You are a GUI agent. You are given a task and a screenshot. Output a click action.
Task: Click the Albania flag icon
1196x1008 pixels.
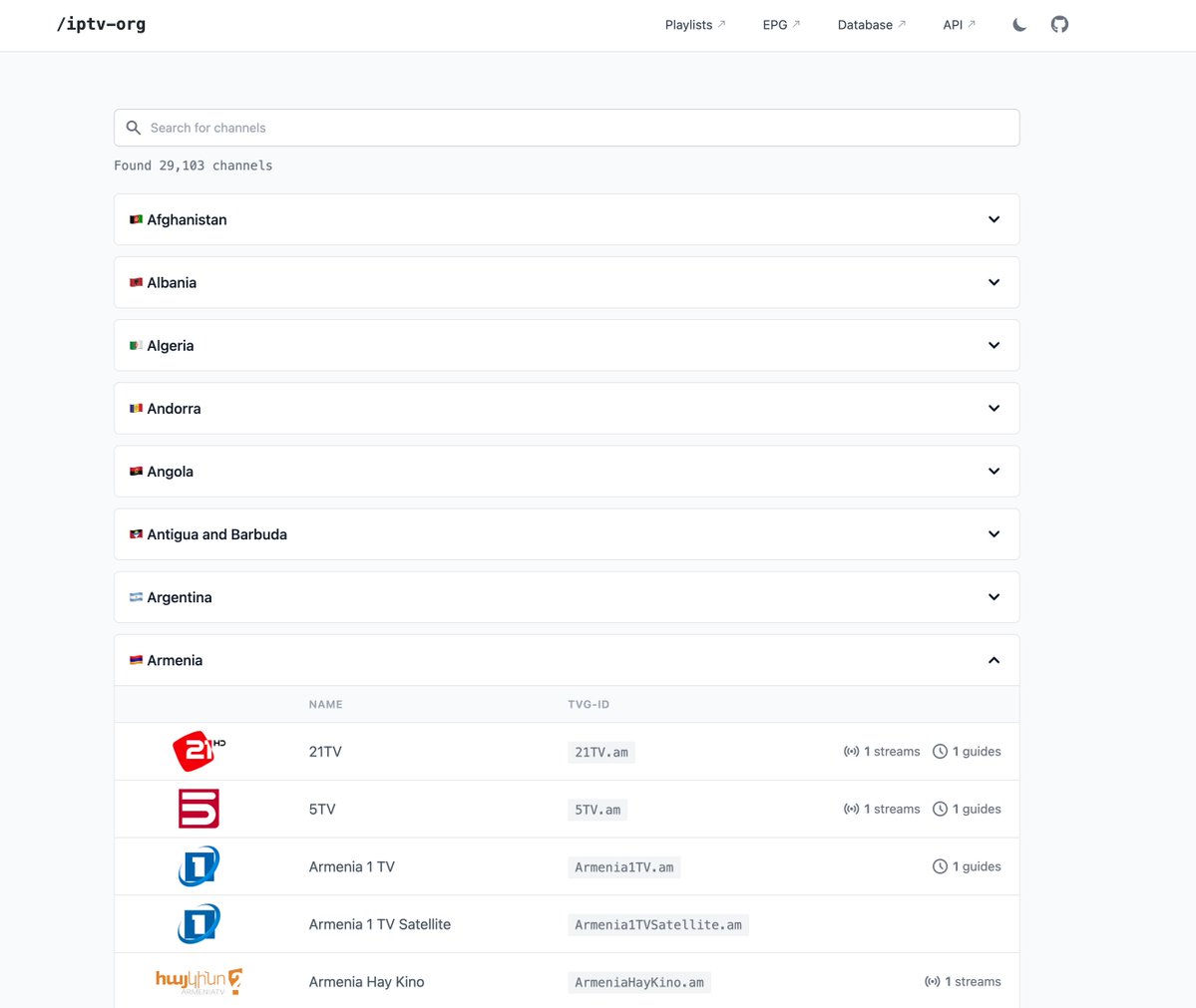[136, 283]
